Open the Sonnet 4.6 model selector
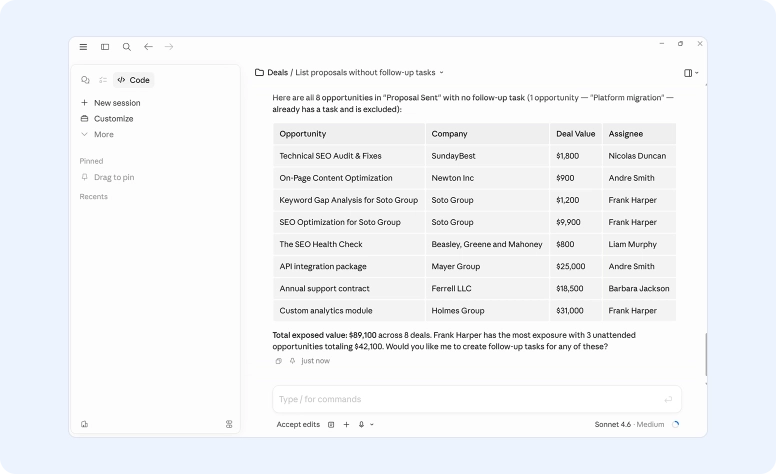Viewport: 776px width, 474px height. click(628, 425)
